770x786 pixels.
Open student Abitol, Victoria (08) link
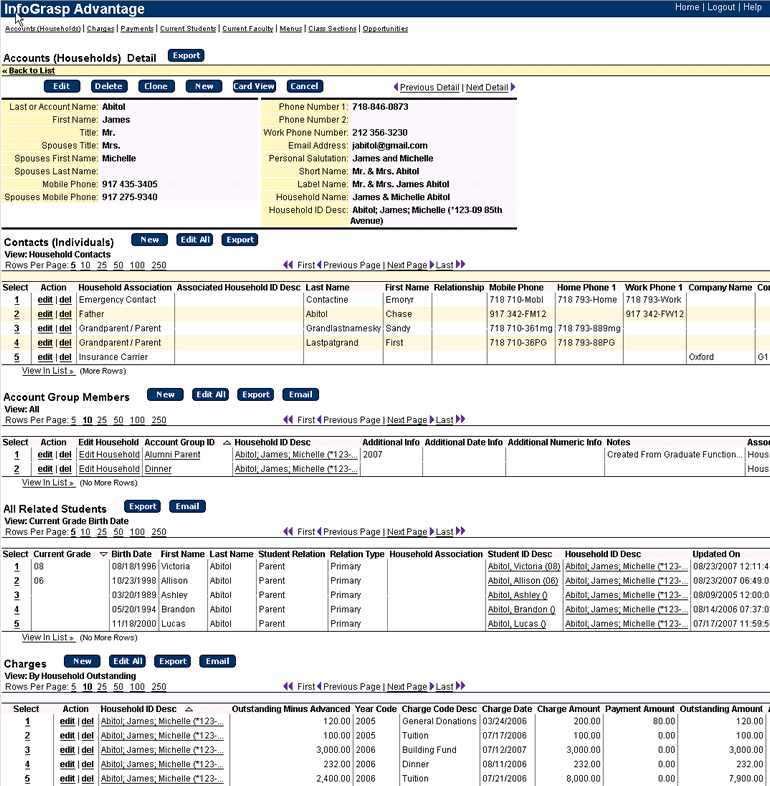(524, 566)
